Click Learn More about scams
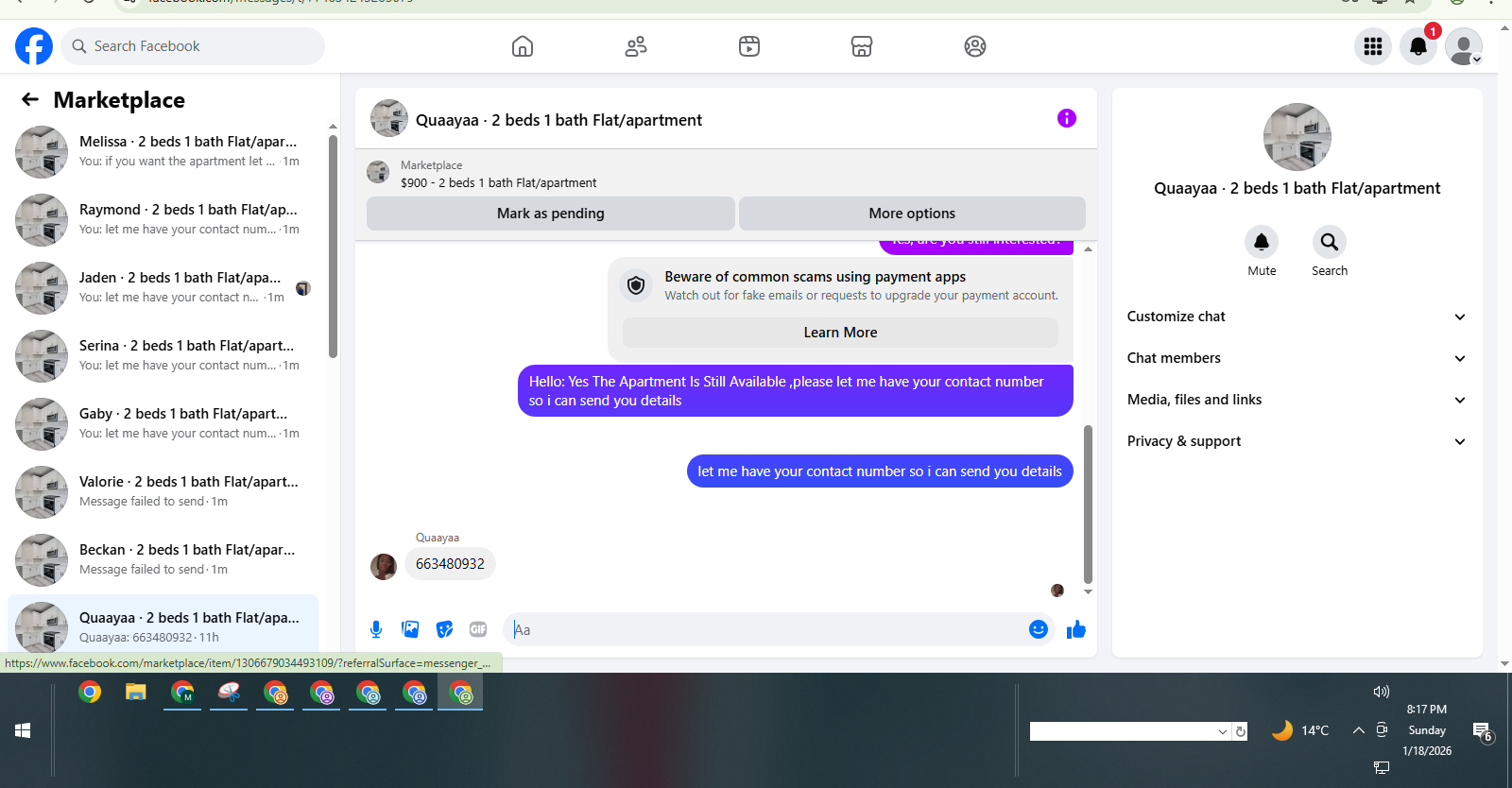Viewport: 1512px width, 788px height. (x=840, y=333)
